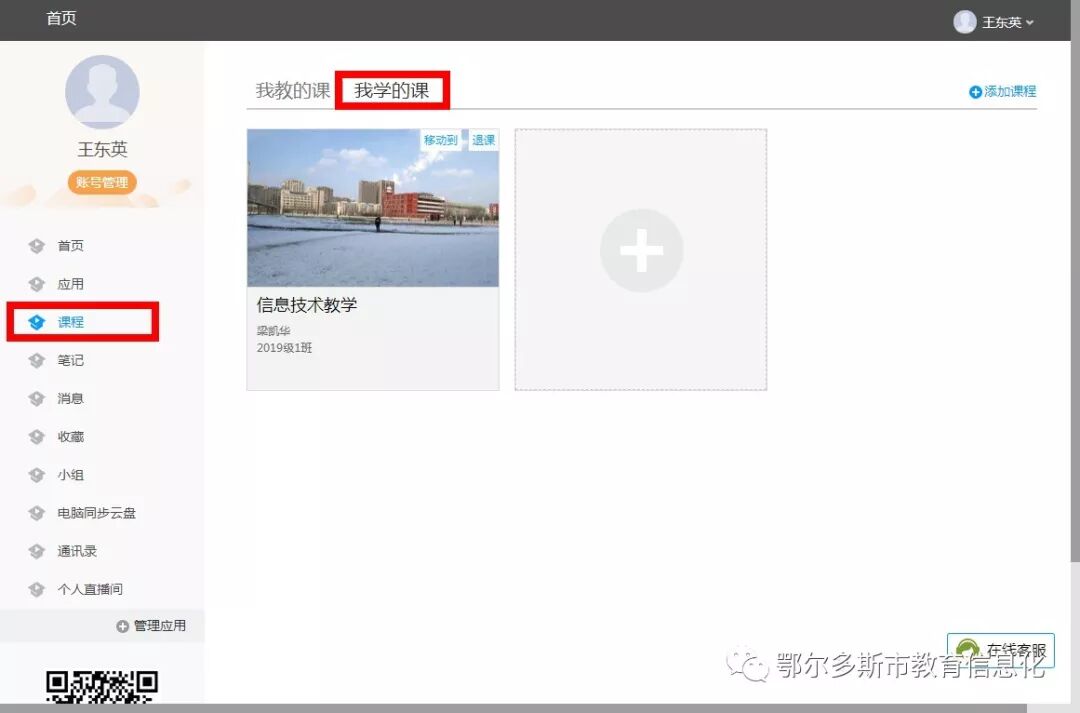Screen dimensions: 1080x713
Task: Click the 个人直播间 sidebar icon
Action: [37, 589]
